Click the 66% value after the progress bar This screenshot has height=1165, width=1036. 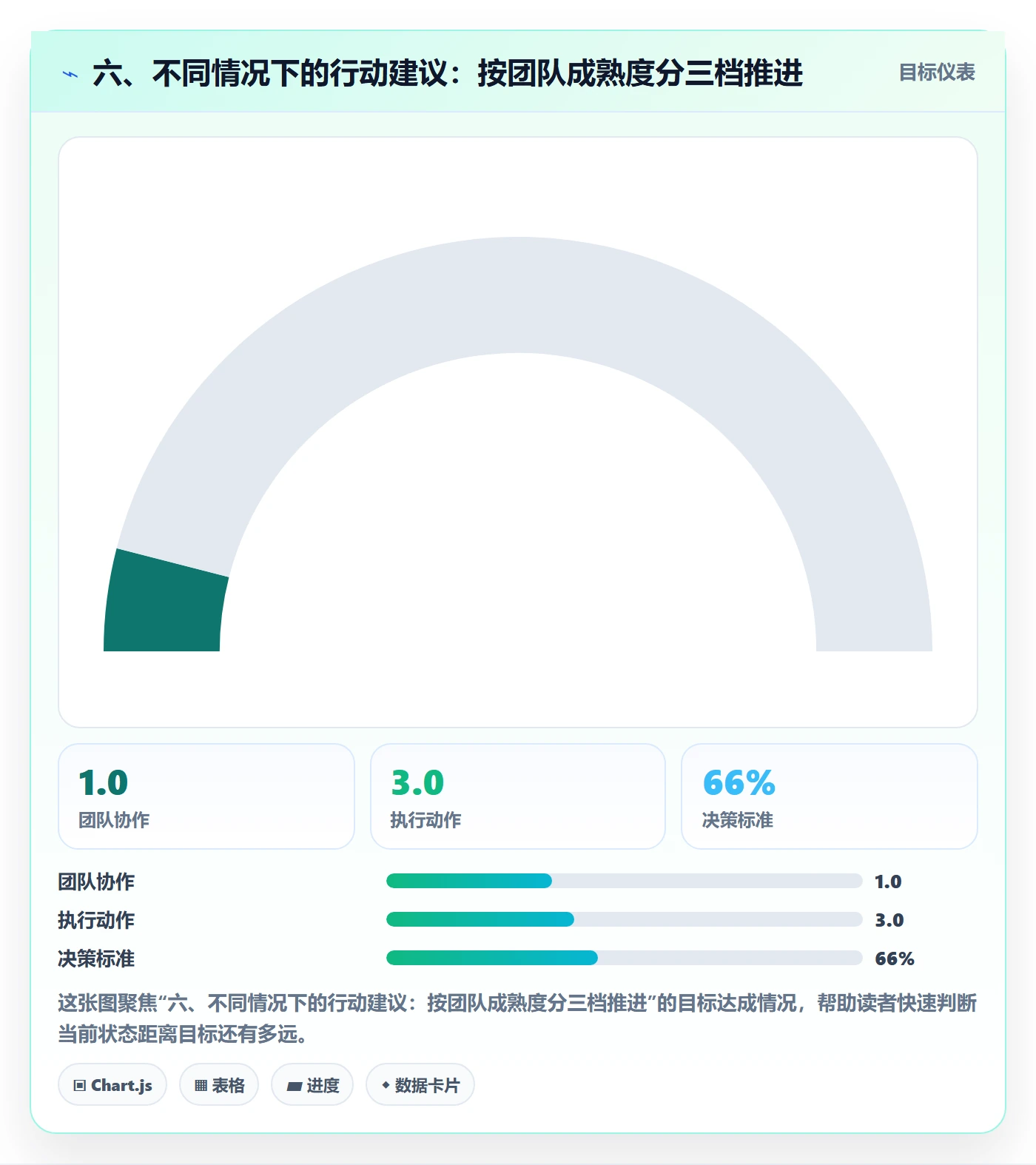click(895, 958)
